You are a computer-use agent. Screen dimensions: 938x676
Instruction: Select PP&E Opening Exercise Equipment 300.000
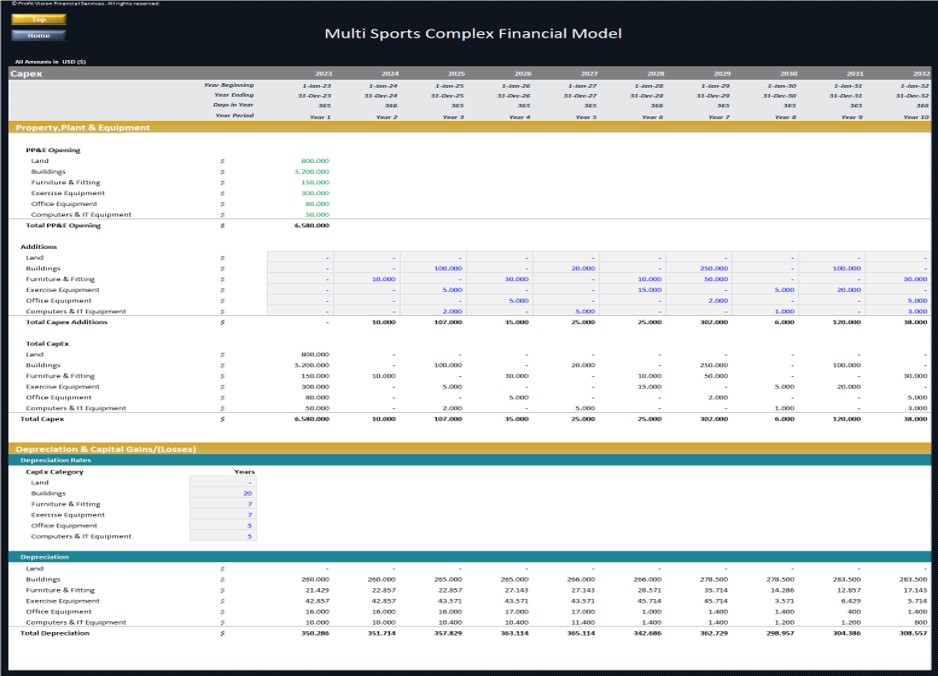(x=315, y=193)
